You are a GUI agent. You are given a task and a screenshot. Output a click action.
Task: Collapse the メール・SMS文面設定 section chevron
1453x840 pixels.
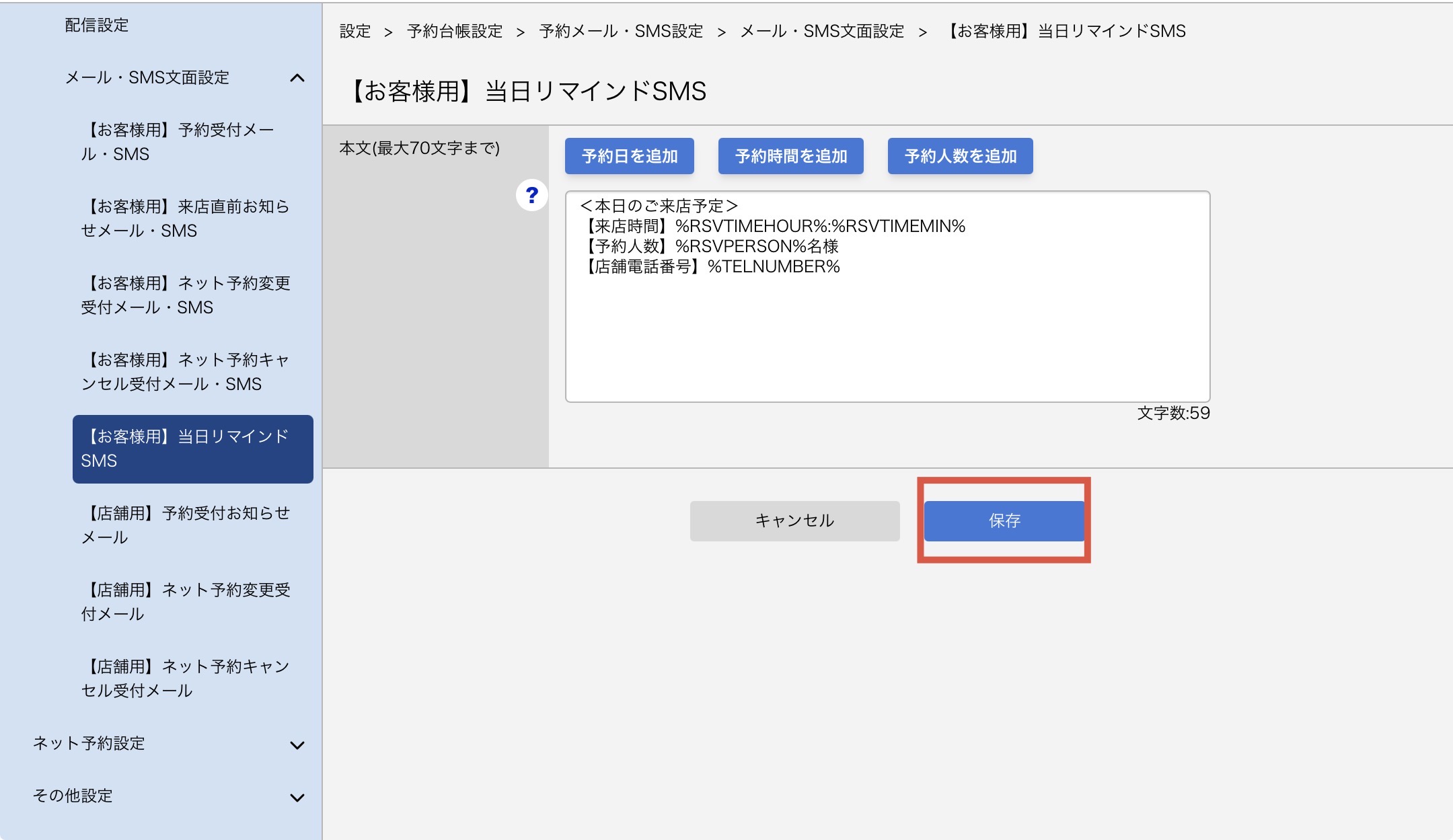[297, 78]
